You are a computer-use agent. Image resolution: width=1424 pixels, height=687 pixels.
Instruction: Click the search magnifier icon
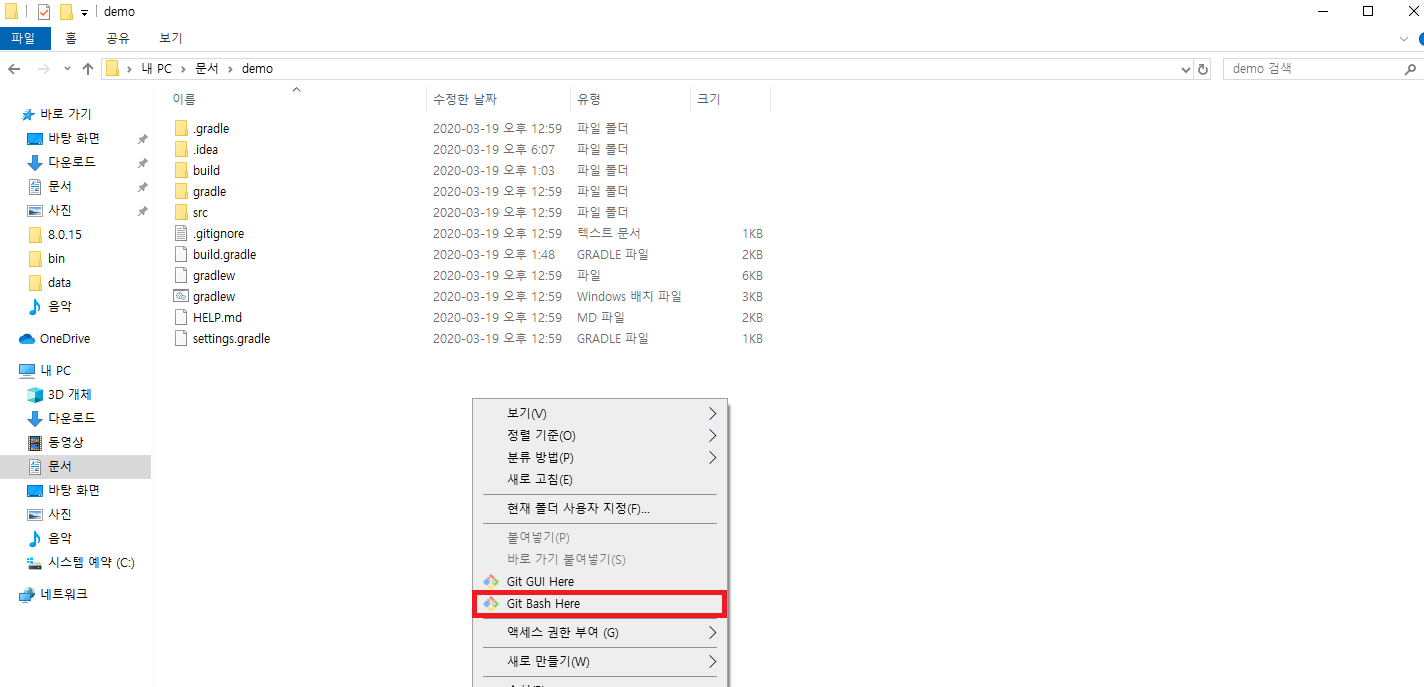pyautogui.click(x=1410, y=69)
